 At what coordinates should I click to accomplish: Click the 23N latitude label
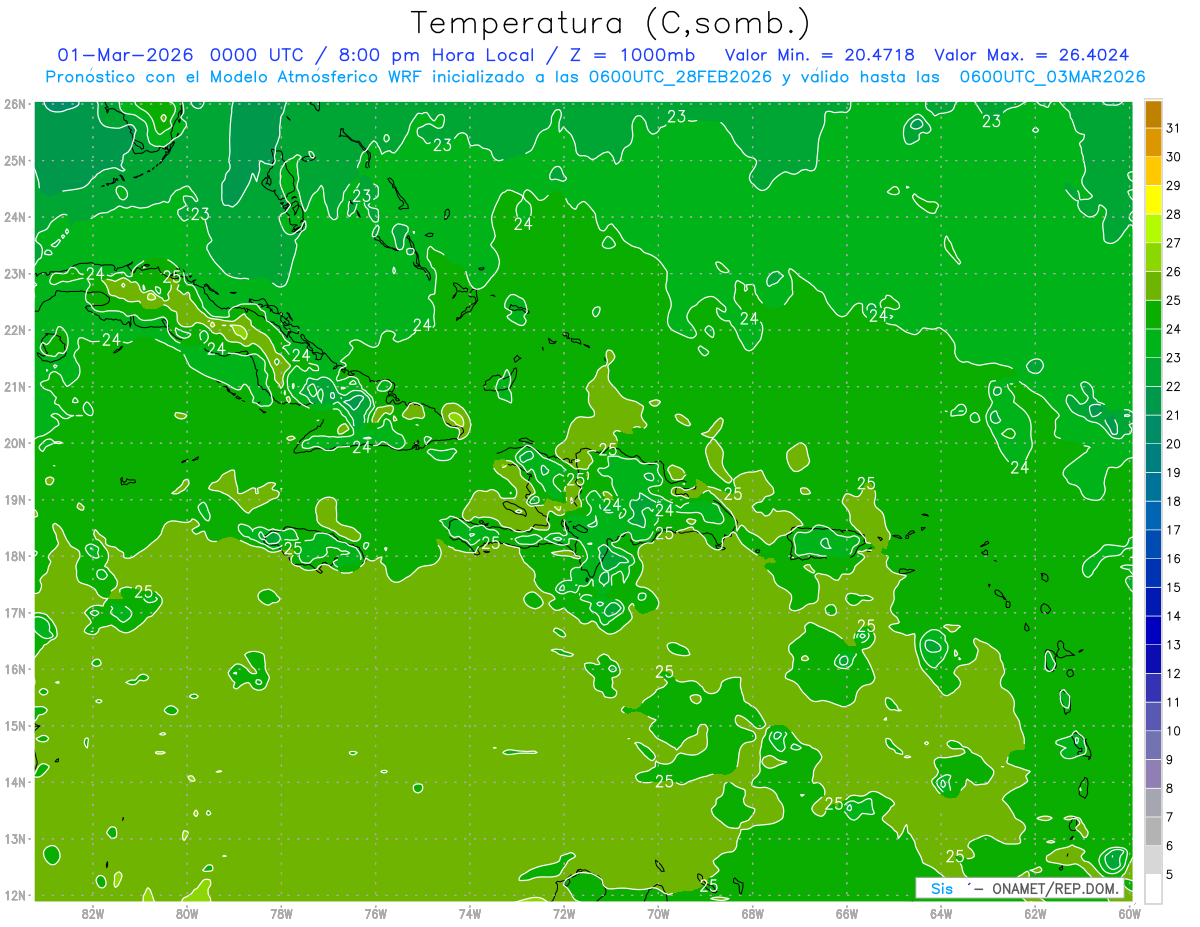[x=14, y=273]
